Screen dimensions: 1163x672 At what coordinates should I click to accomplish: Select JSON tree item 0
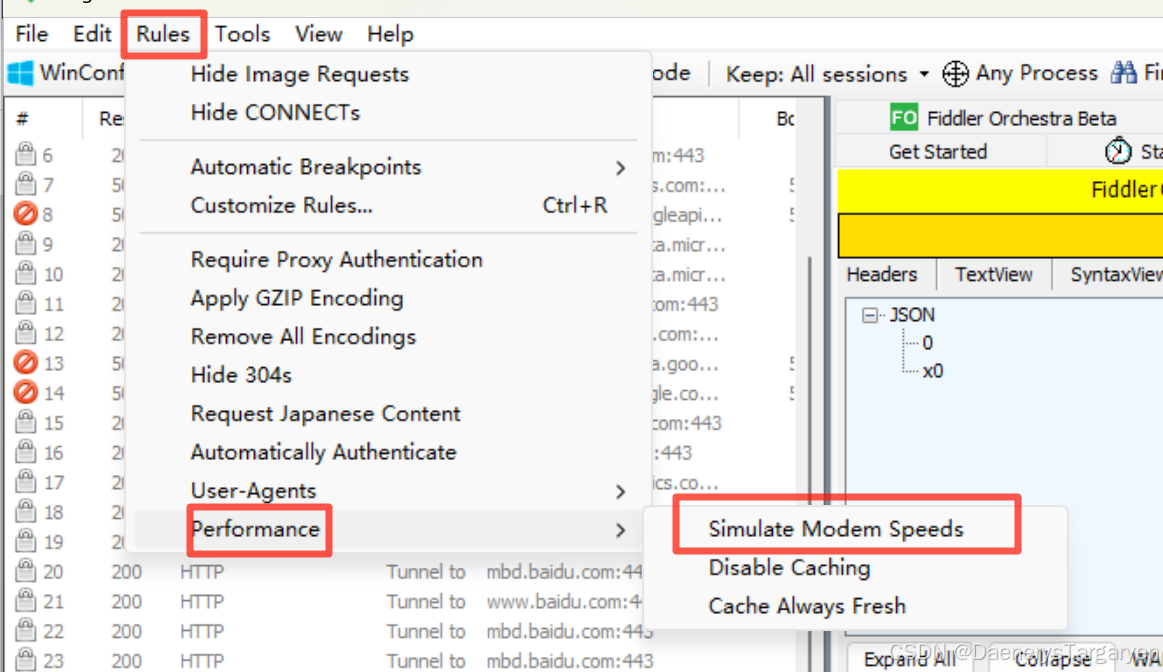tap(927, 343)
